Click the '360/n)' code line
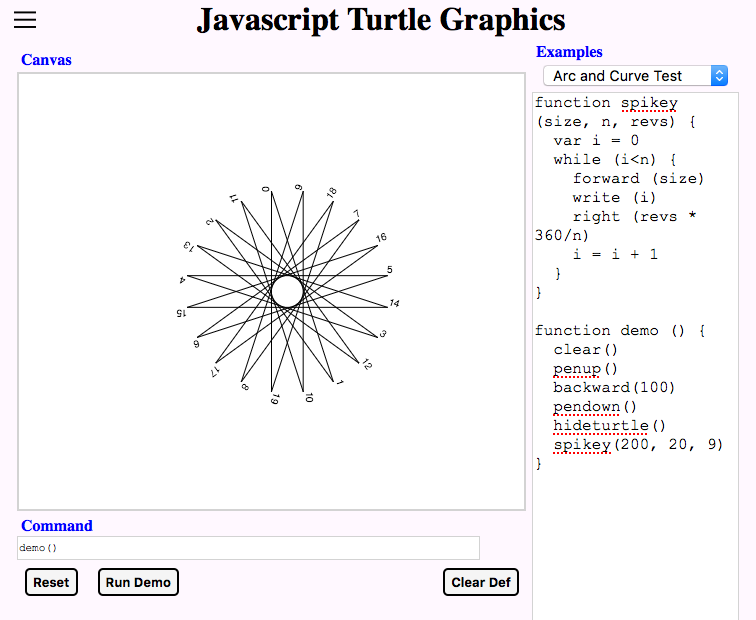Image resolution: width=756 pixels, height=620 pixels. click(x=562, y=235)
